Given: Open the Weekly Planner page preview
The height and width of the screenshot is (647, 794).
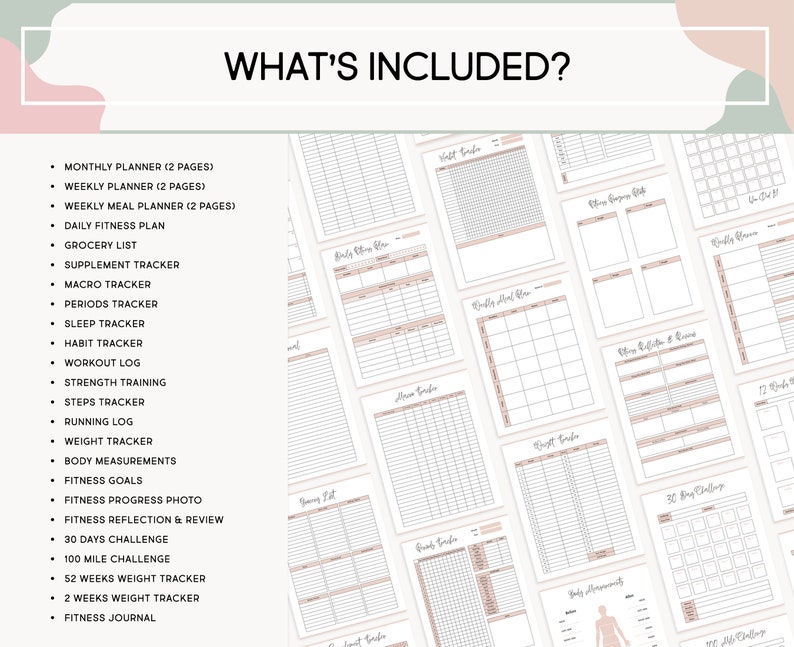Looking at the screenshot, I should click(x=747, y=294).
